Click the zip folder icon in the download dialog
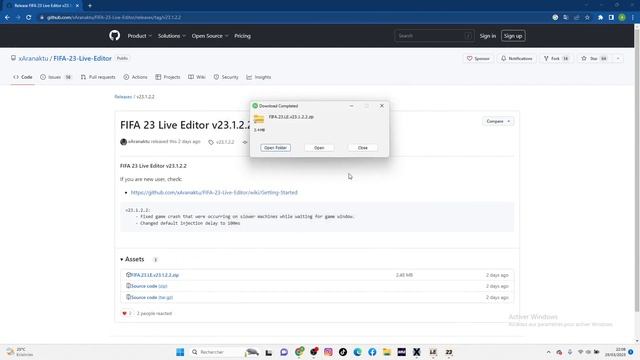The image size is (640, 360). click(x=259, y=119)
